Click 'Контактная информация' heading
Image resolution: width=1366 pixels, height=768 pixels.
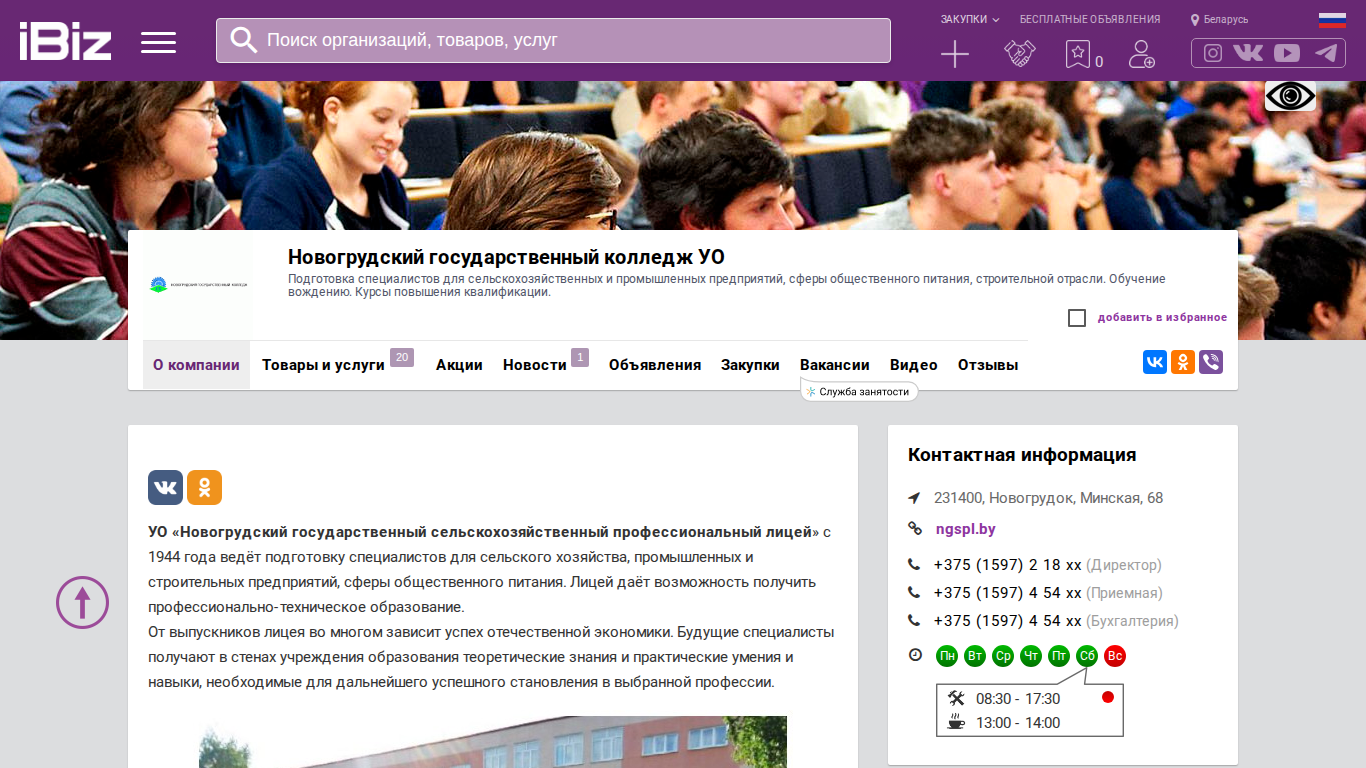point(1022,455)
